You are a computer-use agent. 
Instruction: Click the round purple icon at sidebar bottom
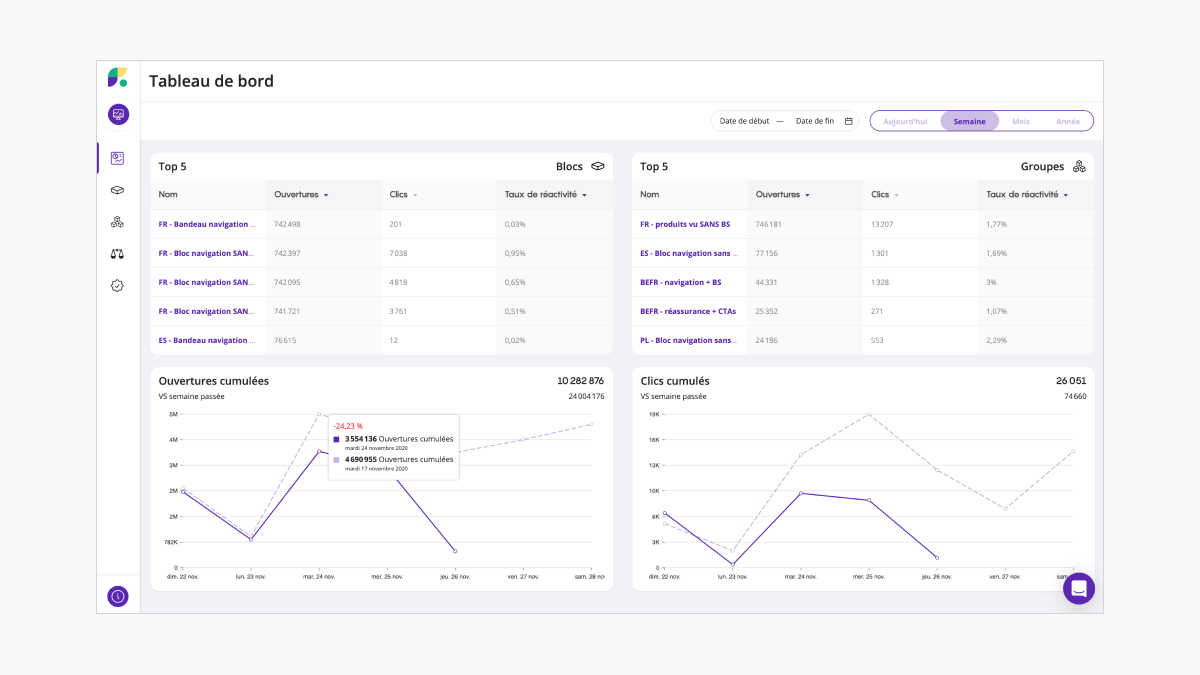click(x=118, y=596)
